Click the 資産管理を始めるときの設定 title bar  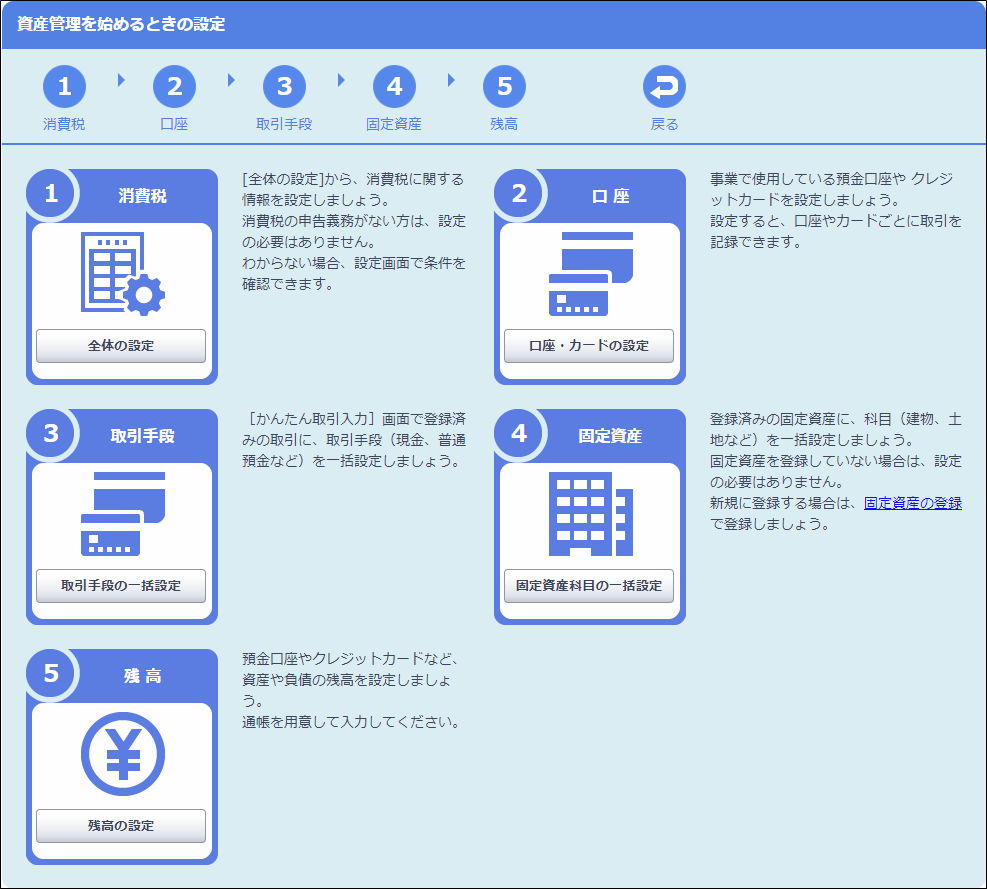coord(121,24)
